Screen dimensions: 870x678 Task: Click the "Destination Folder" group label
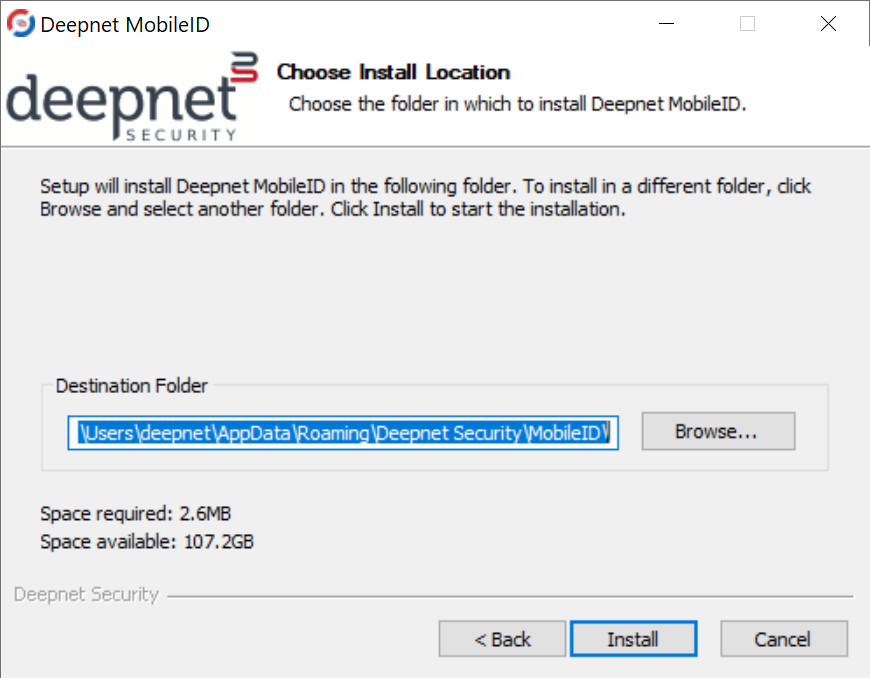click(132, 386)
